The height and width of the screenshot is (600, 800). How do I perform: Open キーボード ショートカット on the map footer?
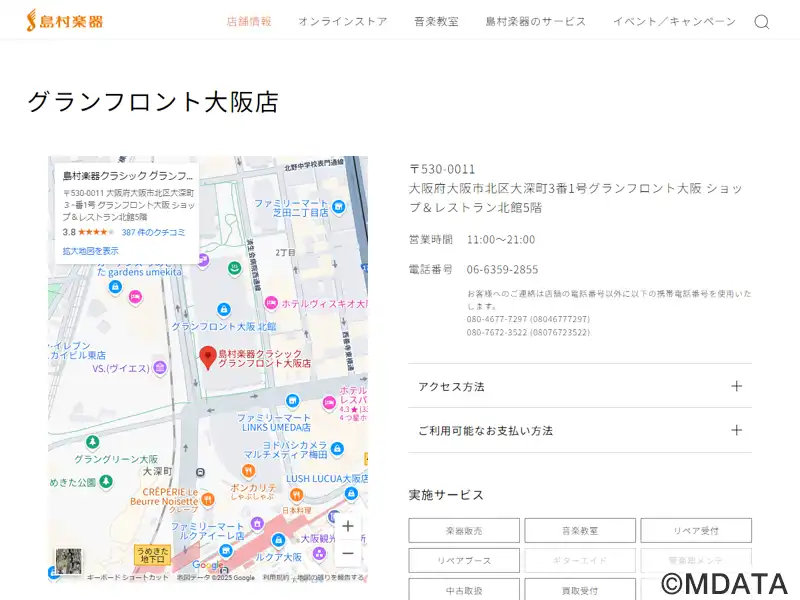[x=128, y=577]
